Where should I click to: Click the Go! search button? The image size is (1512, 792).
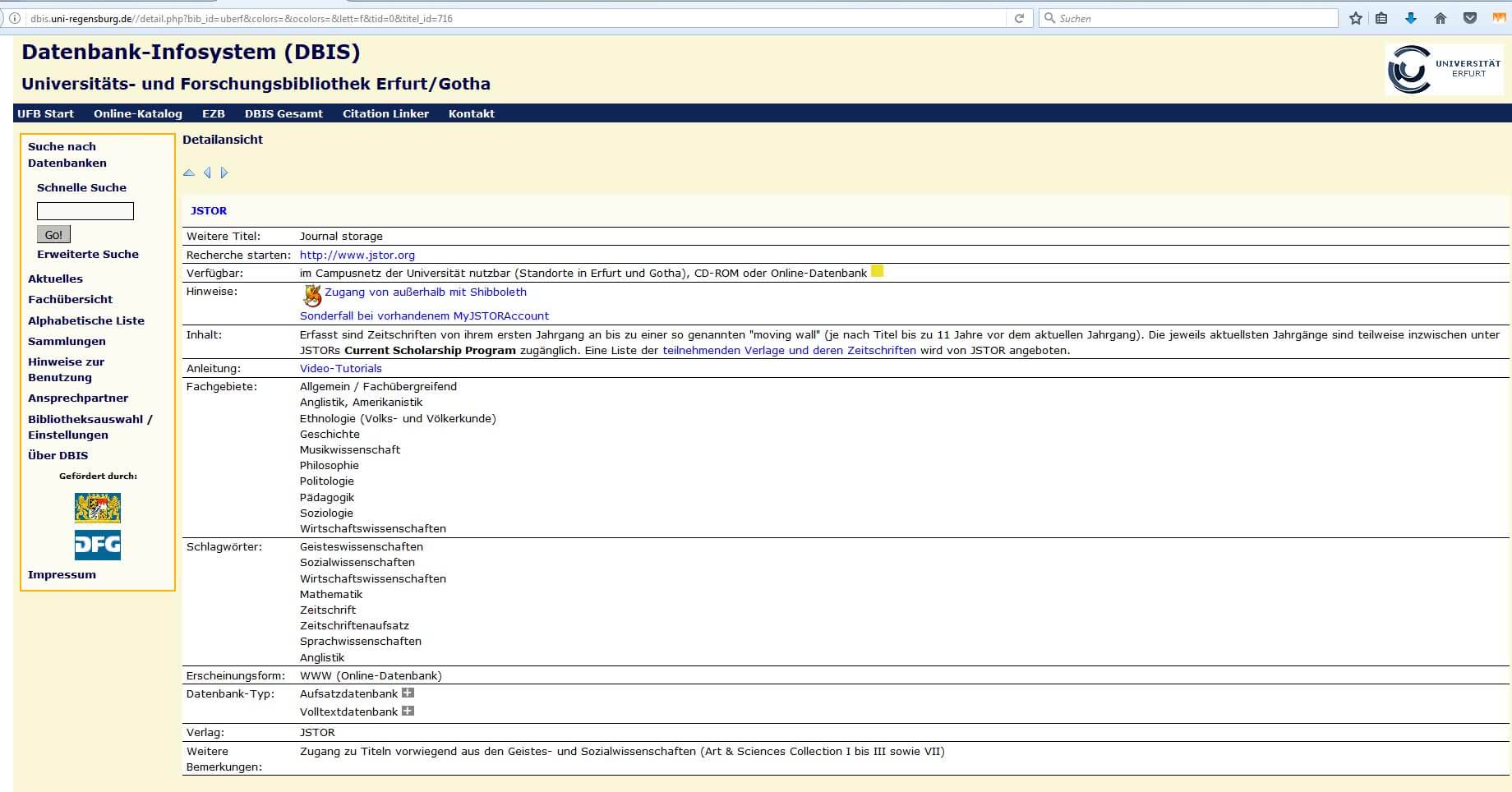[x=53, y=234]
